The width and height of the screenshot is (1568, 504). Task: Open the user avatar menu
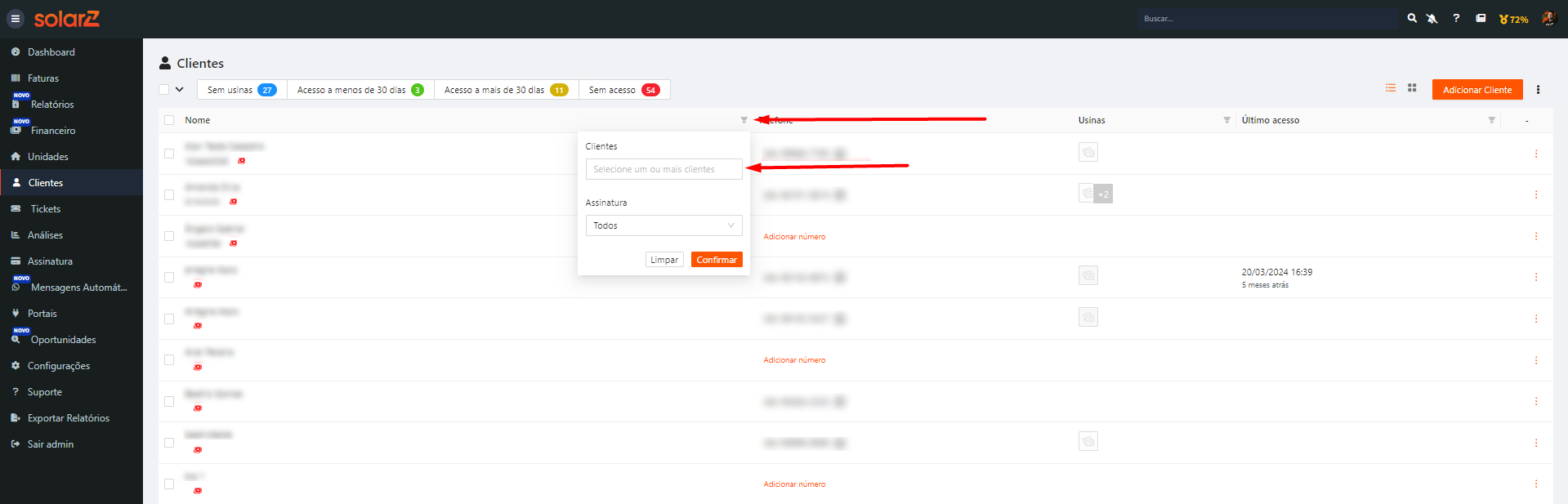click(x=1548, y=18)
